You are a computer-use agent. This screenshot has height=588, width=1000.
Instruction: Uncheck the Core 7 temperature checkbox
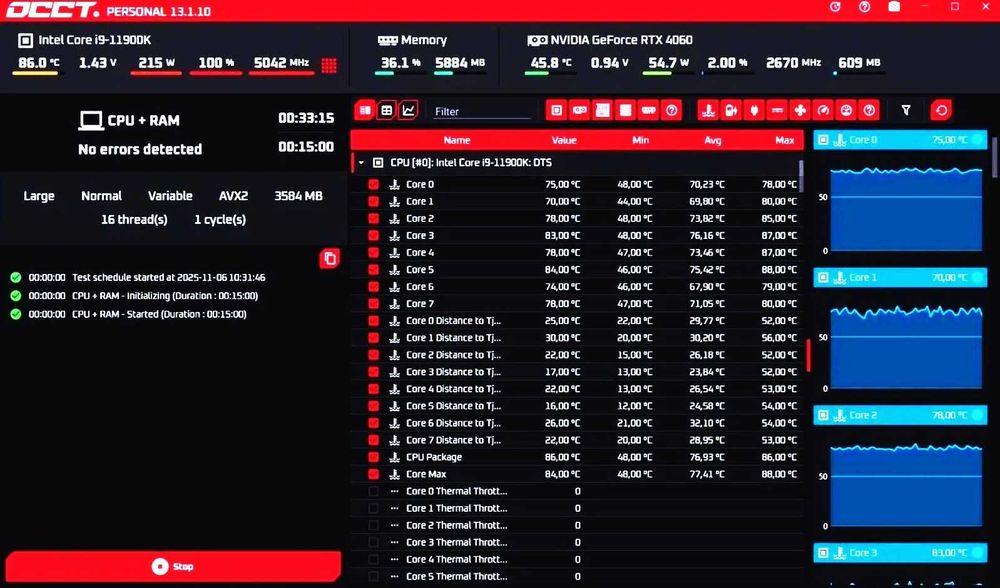pos(374,304)
